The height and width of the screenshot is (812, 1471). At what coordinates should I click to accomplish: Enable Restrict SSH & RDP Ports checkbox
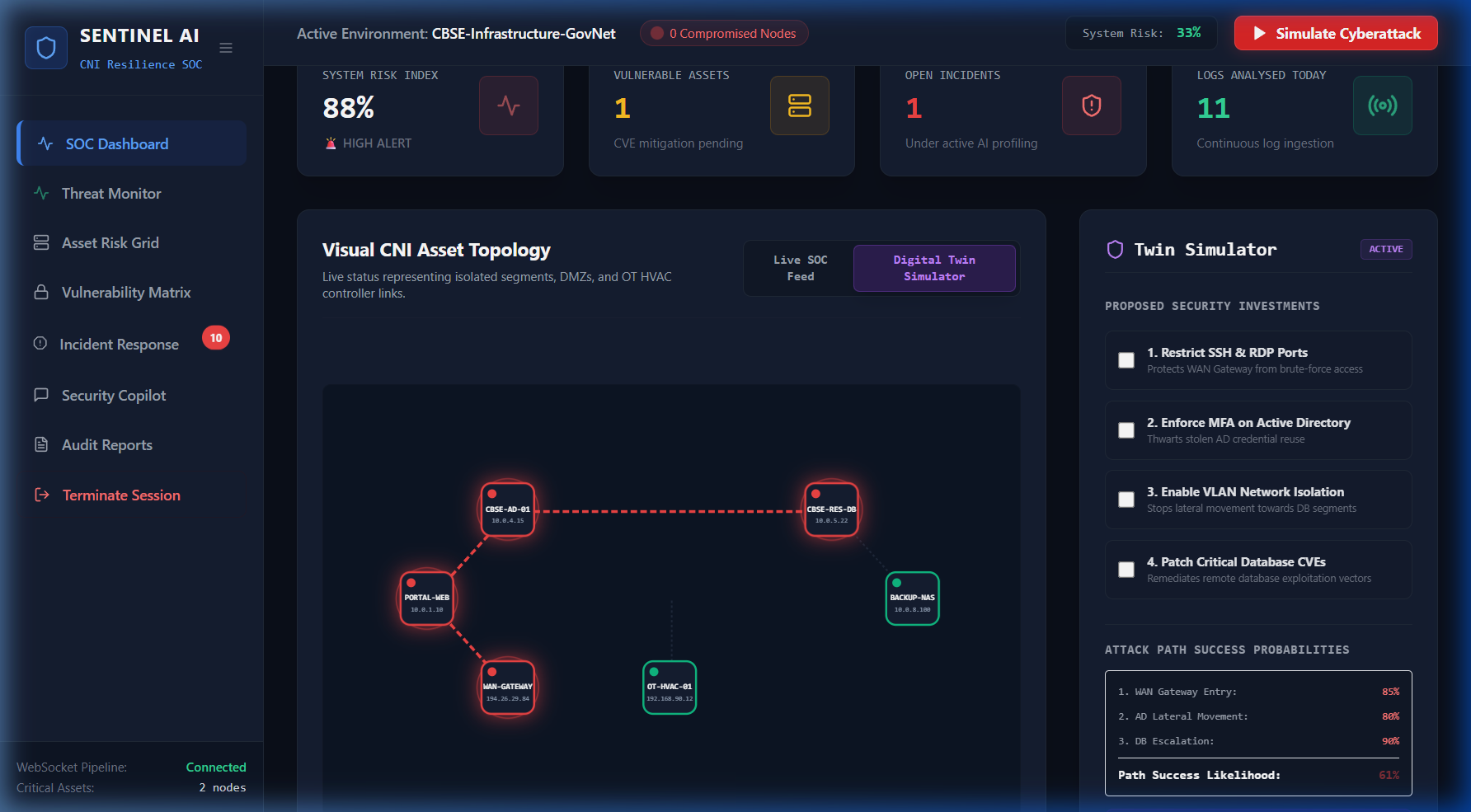[1126, 360]
